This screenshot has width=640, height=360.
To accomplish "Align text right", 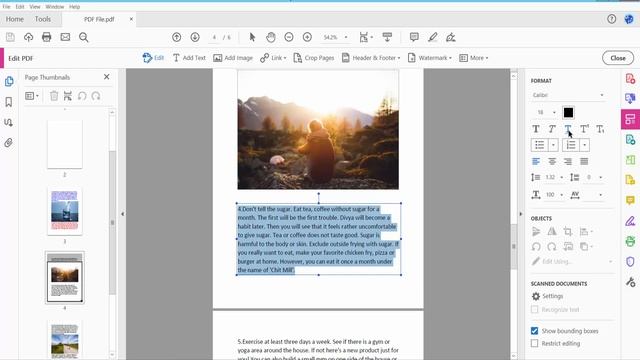I will (568, 162).
